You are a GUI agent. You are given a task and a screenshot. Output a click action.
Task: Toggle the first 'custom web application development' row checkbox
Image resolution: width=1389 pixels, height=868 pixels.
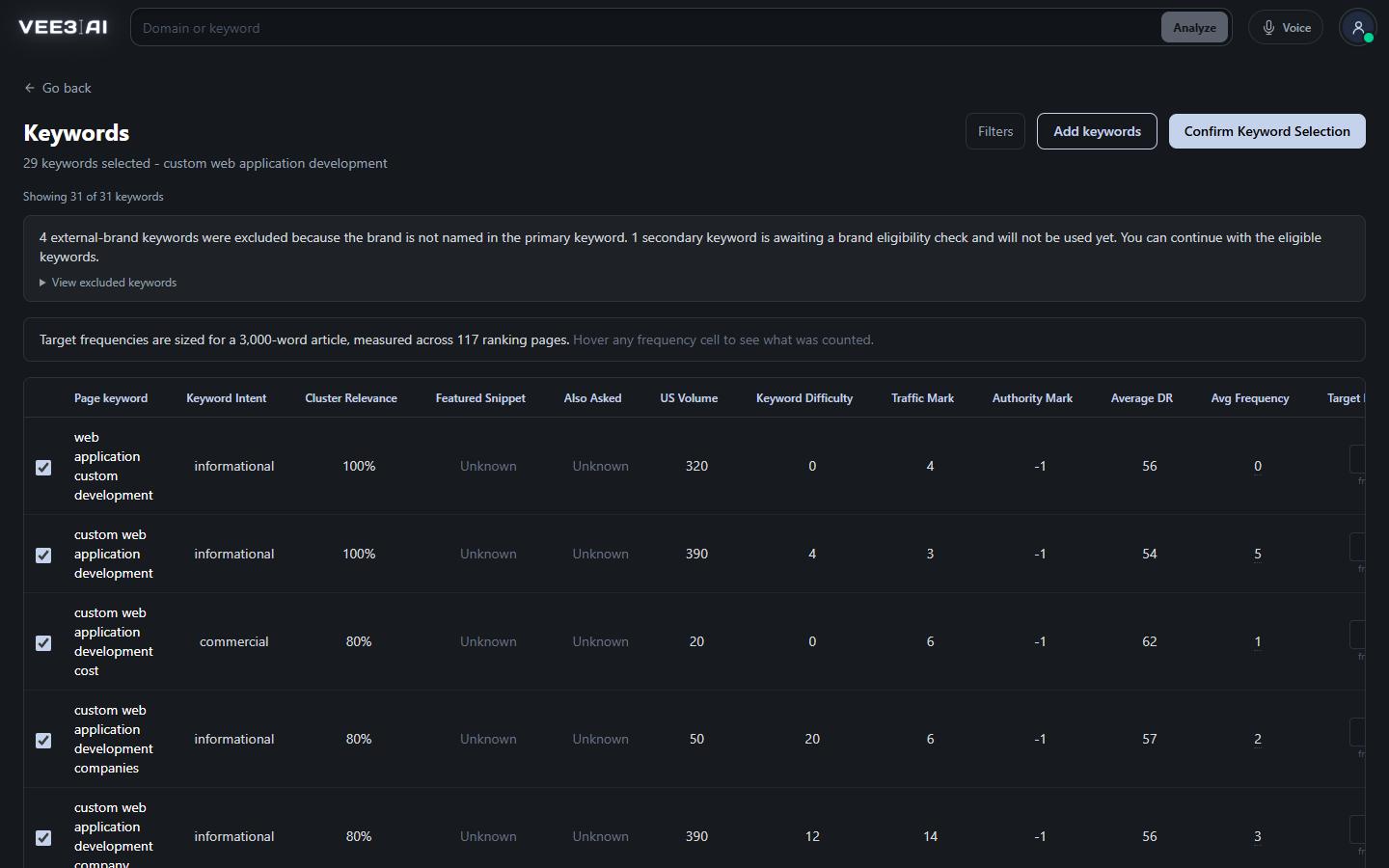43,555
